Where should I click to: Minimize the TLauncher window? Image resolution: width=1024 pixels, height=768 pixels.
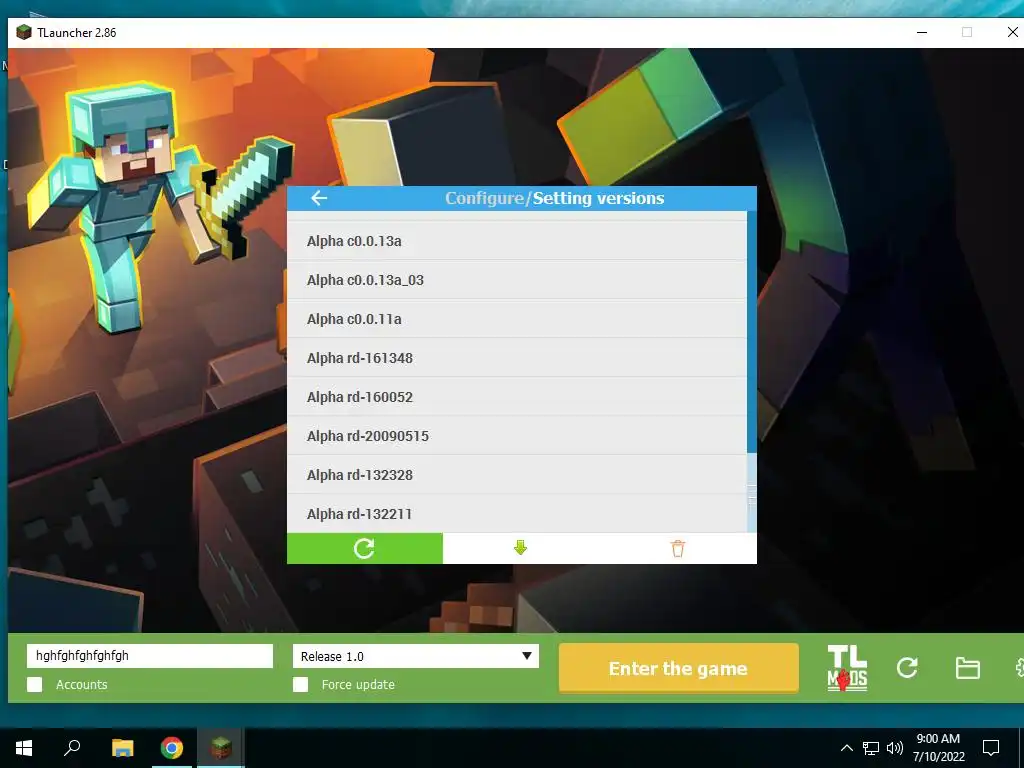tap(922, 32)
